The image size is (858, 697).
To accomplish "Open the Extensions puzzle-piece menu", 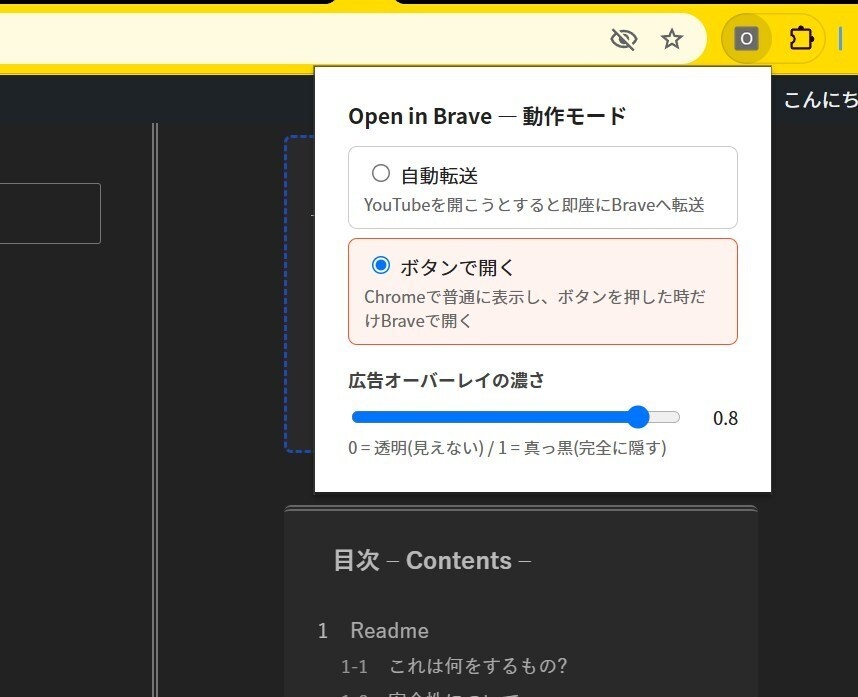I will (801, 39).
